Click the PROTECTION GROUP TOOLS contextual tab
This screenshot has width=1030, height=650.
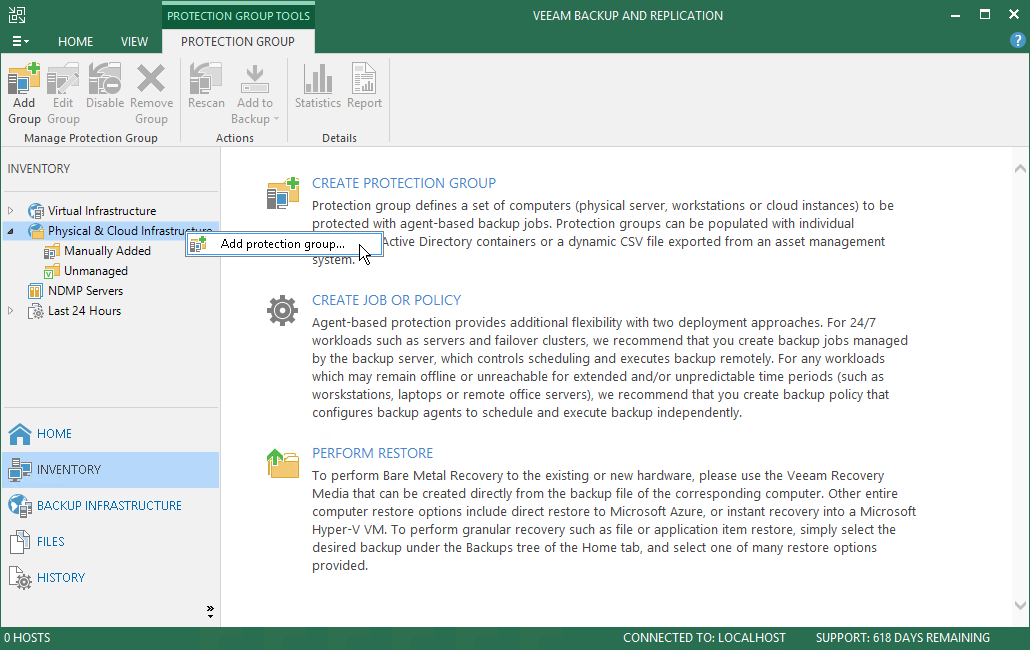click(238, 16)
